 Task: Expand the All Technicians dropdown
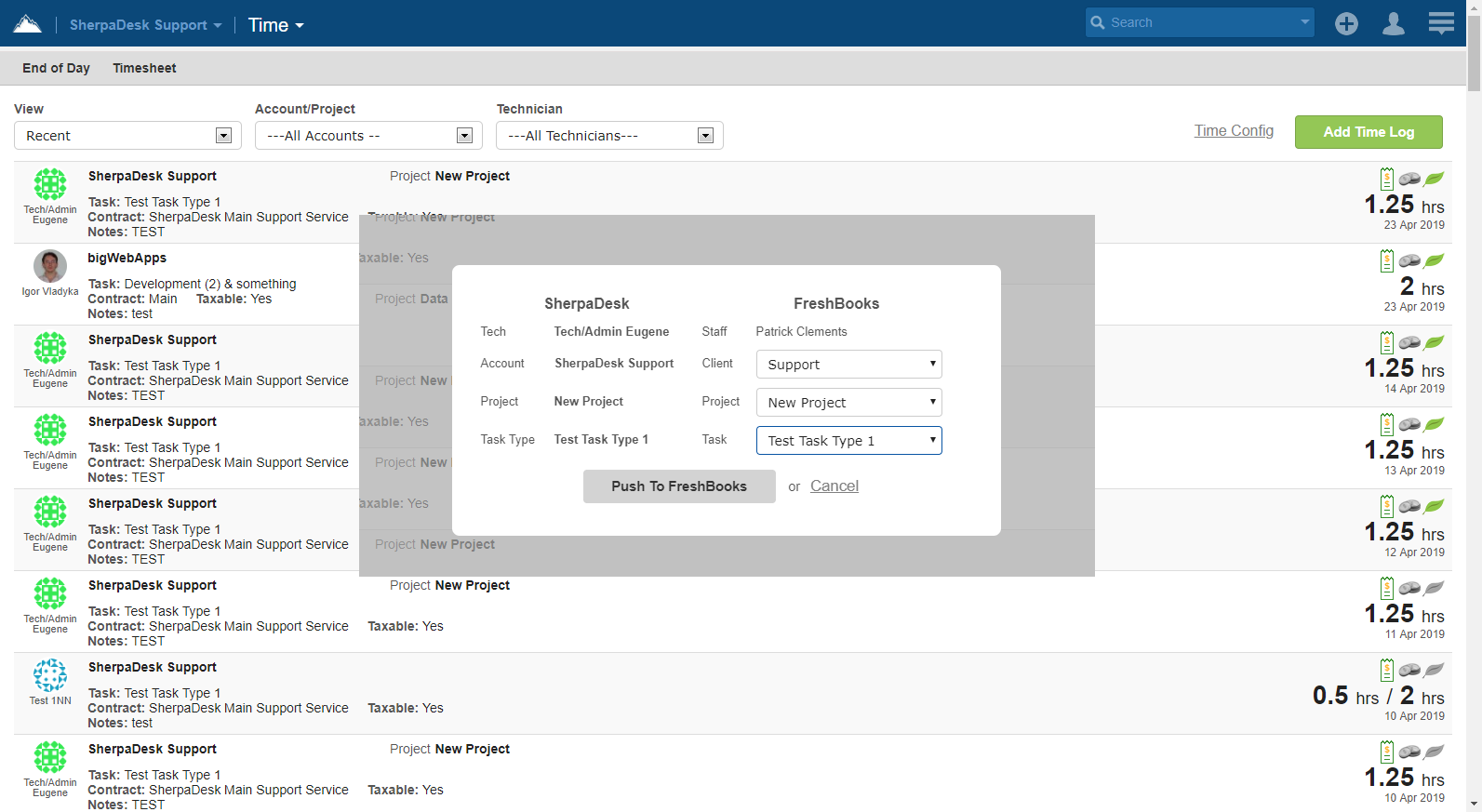[609, 136]
